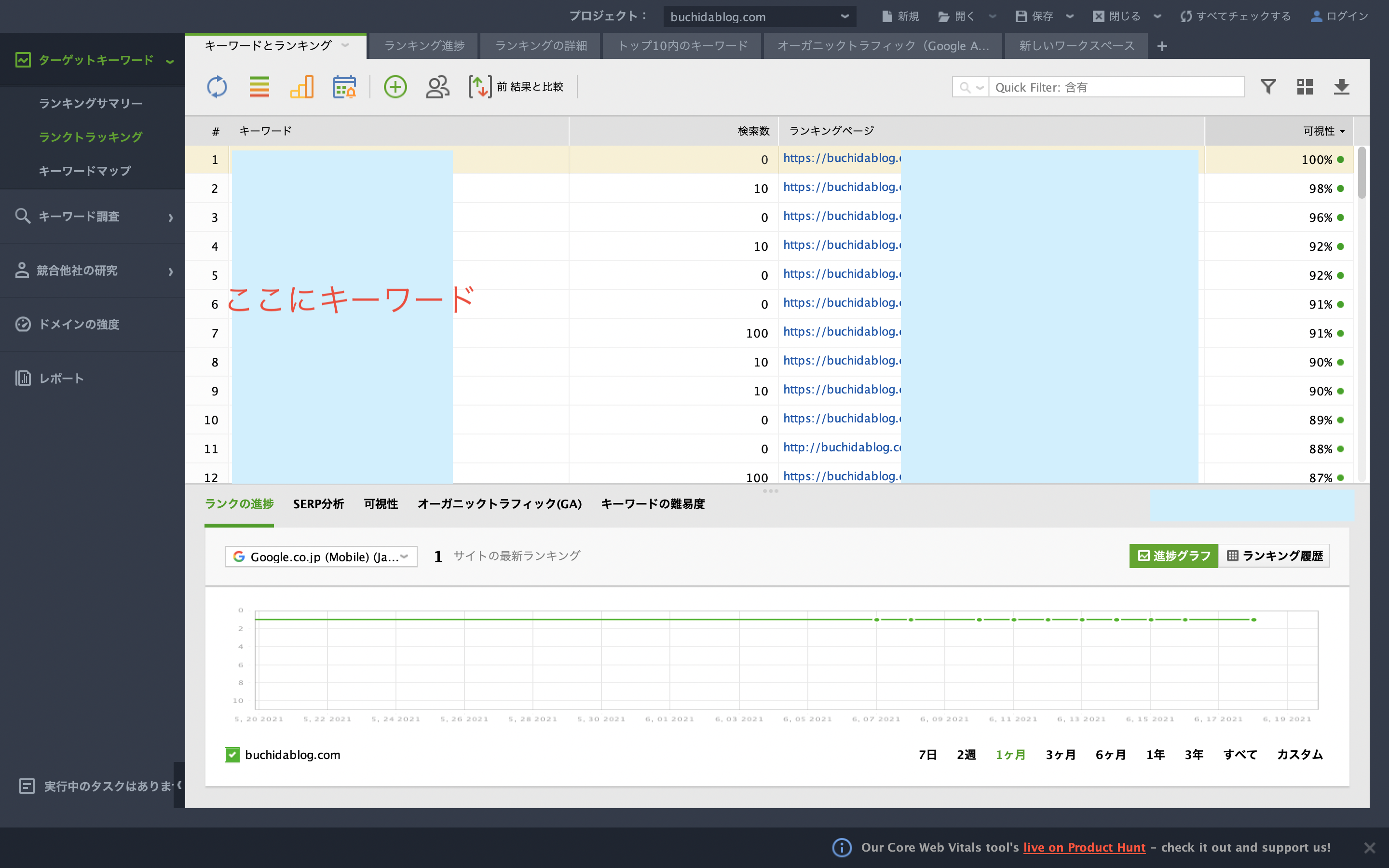The height and width of the screenshot is (868, 1389).
Task: Click in the Quick Filter input field
Action: (x=1117, y=87)
